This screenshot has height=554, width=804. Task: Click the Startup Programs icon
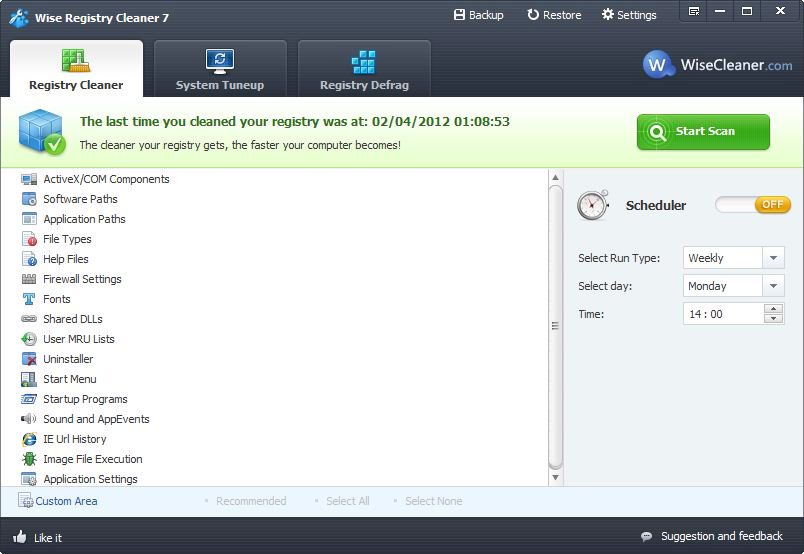[x=29, y=399]
